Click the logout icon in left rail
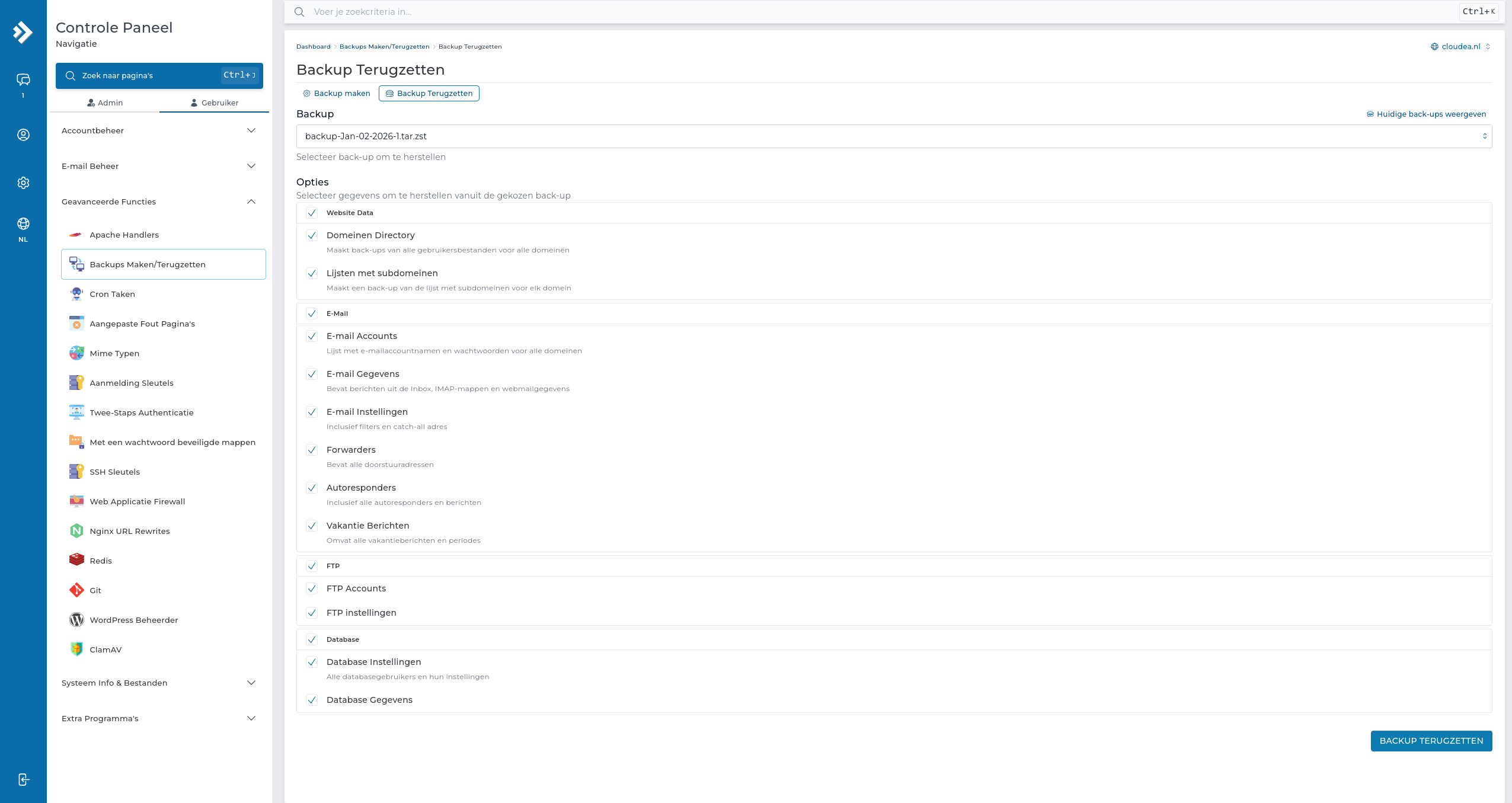 [23, 779]
